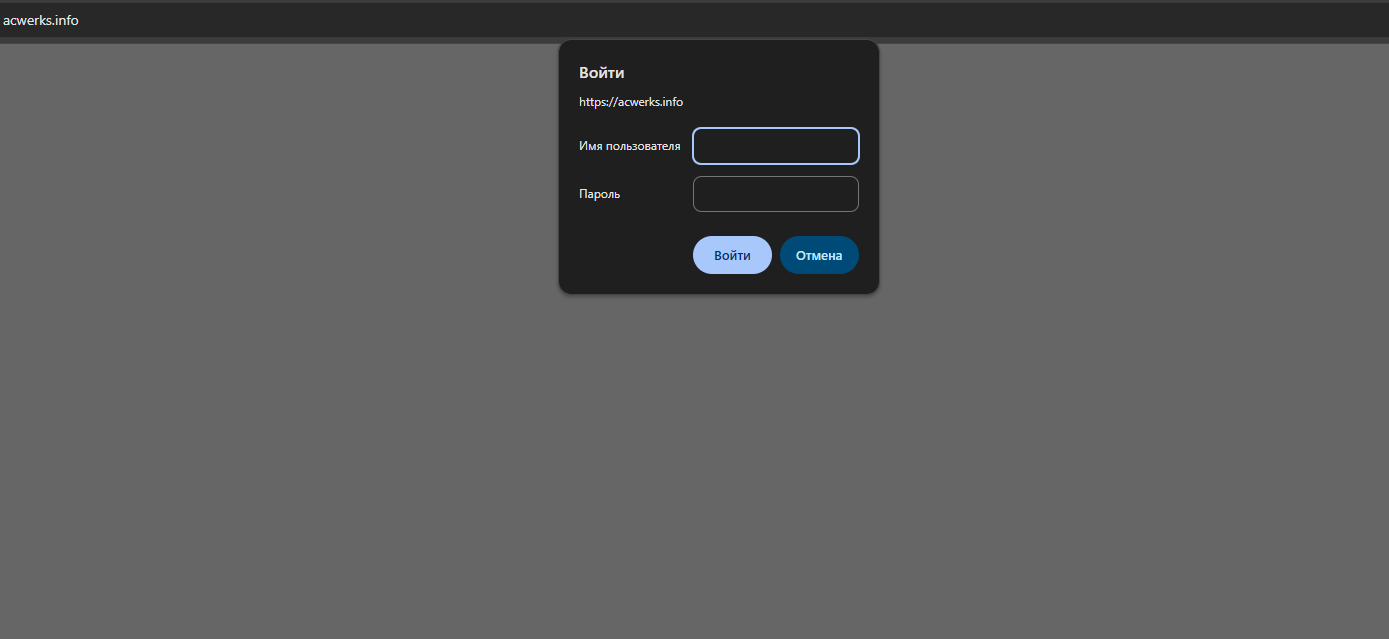1389x639 pixels.
Task: Click the gray page area below the dialog
Action: pyautogui.click(x=718, y=450)
